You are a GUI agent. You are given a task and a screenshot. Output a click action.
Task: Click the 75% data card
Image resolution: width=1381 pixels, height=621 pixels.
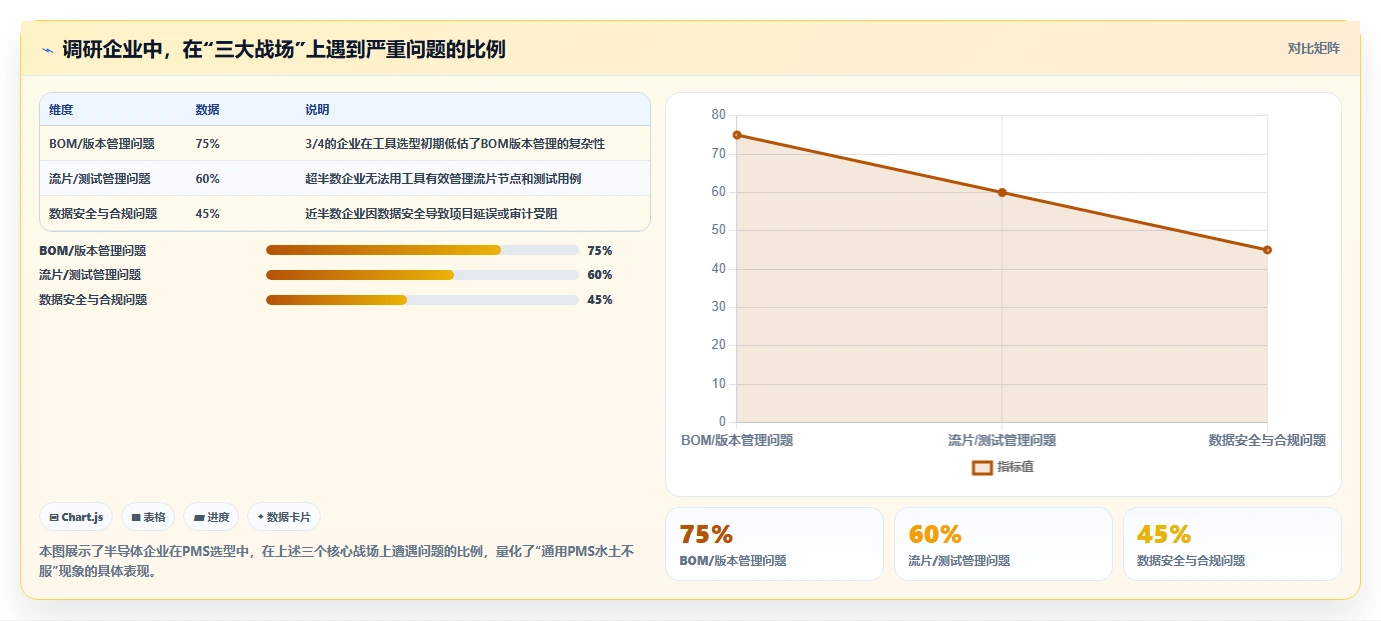774,544
